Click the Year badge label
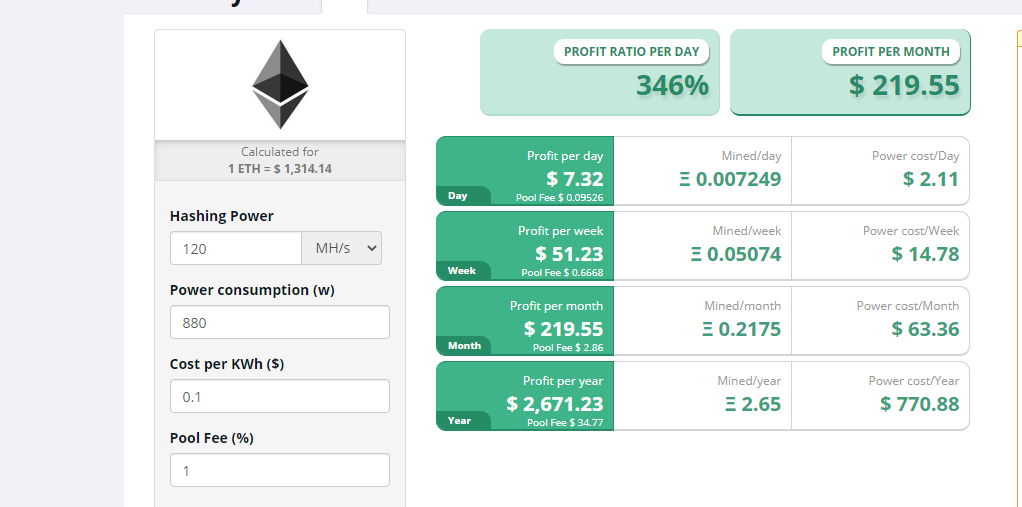 [459, 421]
